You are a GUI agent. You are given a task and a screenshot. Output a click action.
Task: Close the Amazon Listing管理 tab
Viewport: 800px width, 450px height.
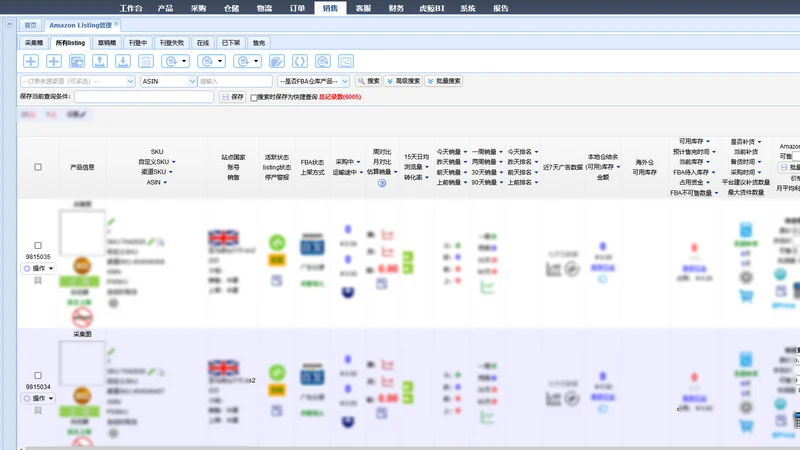pos(116,23)
